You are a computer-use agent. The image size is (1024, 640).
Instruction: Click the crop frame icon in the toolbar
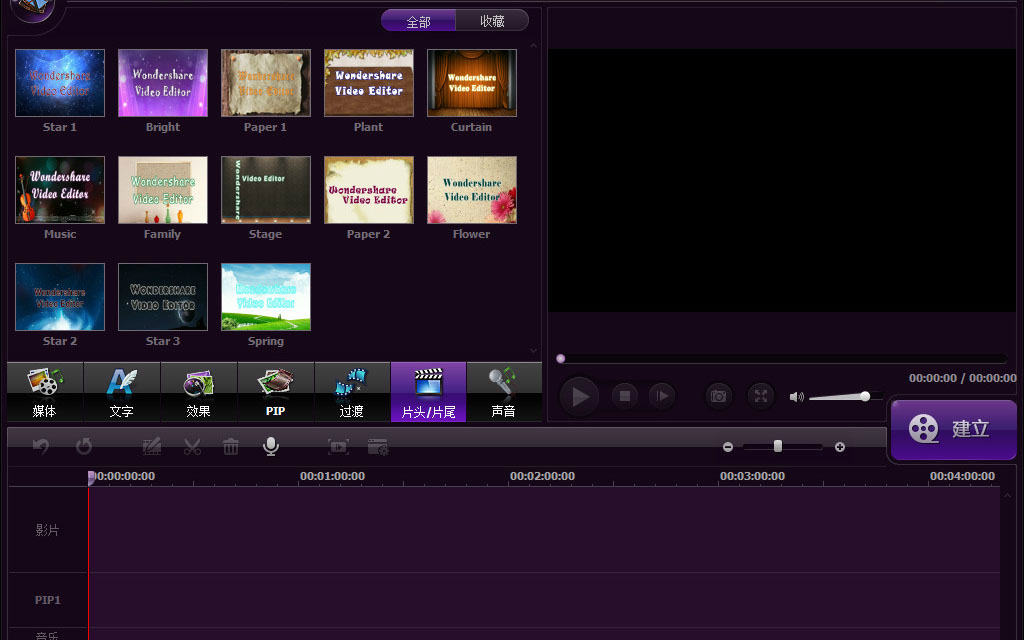[338, 447]
